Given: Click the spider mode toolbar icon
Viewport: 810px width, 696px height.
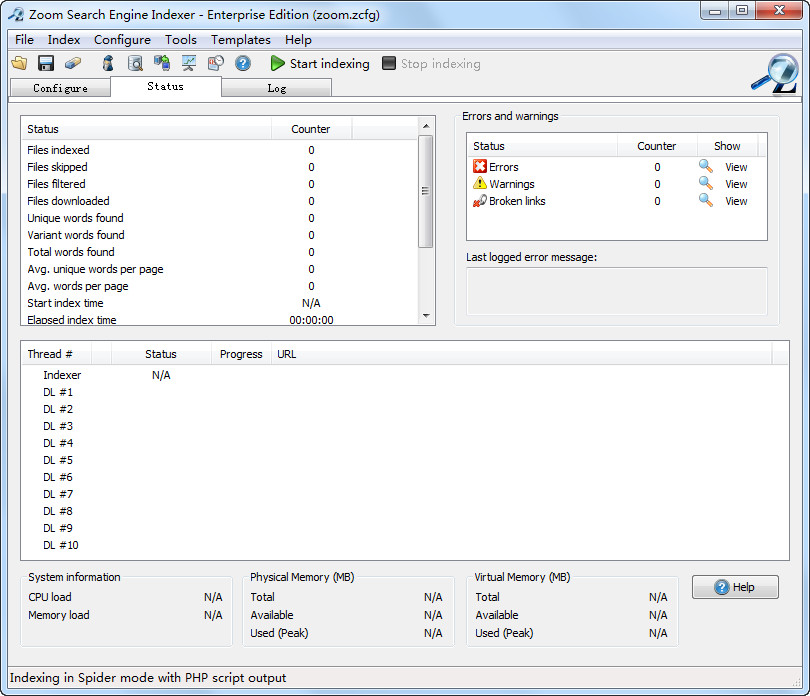Looking at the screenshot, I should pos(108,62).
